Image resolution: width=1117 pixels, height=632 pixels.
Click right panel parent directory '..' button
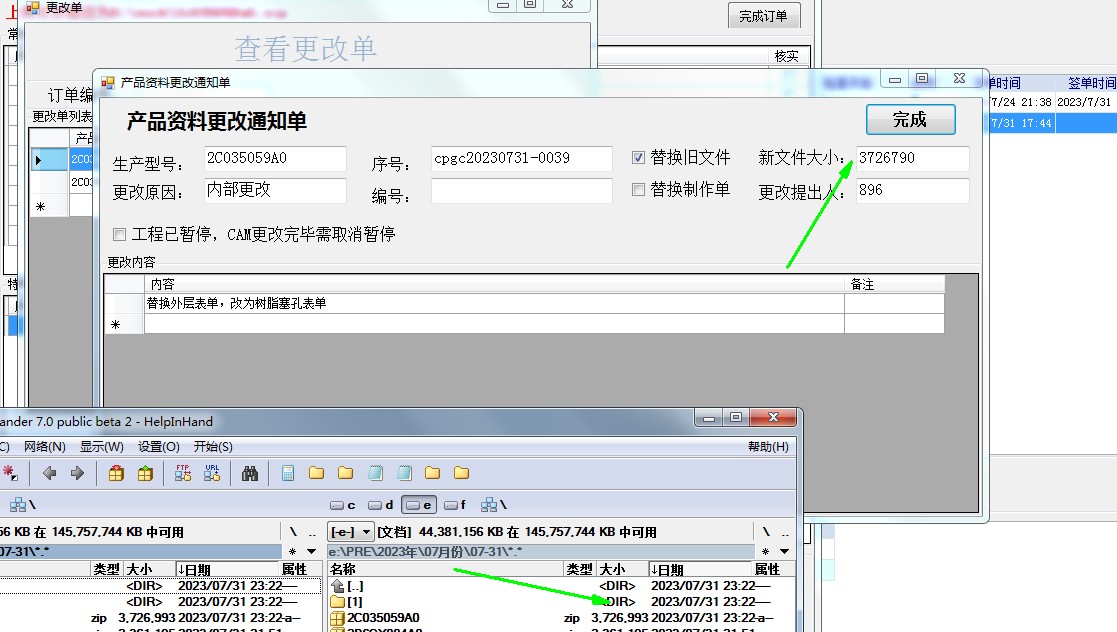(785, 532)
